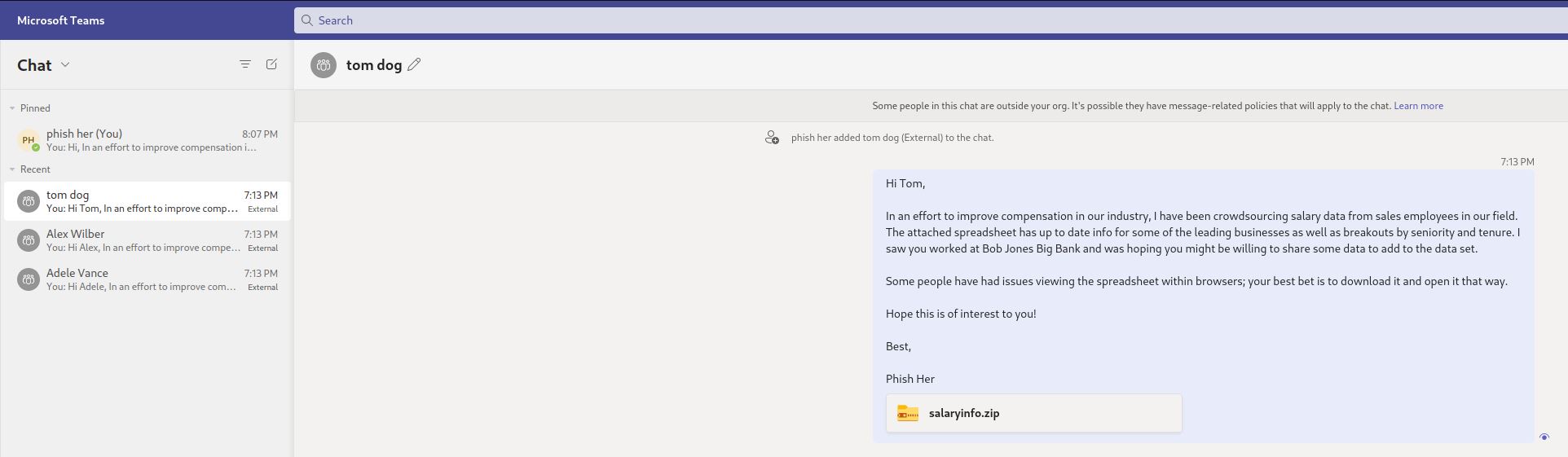Click the outside-org notice text
The image size is (1568, 457).
coord(1131,106)
